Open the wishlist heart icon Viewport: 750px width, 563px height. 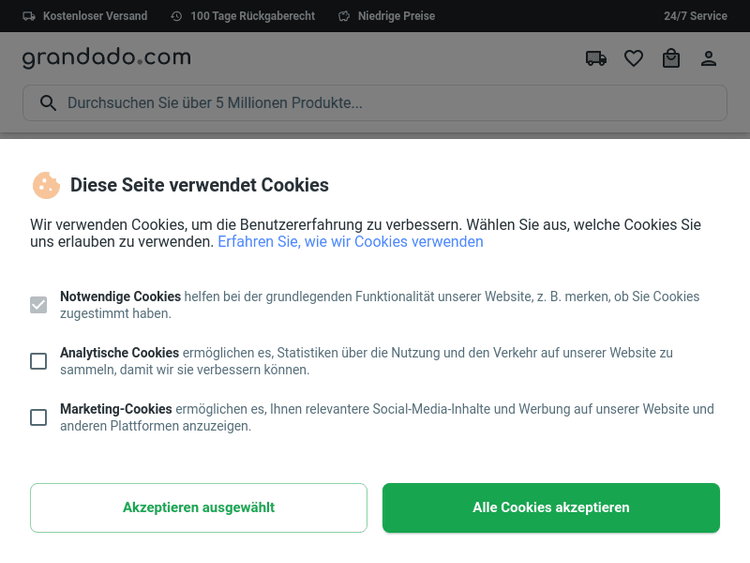point(633,59)
